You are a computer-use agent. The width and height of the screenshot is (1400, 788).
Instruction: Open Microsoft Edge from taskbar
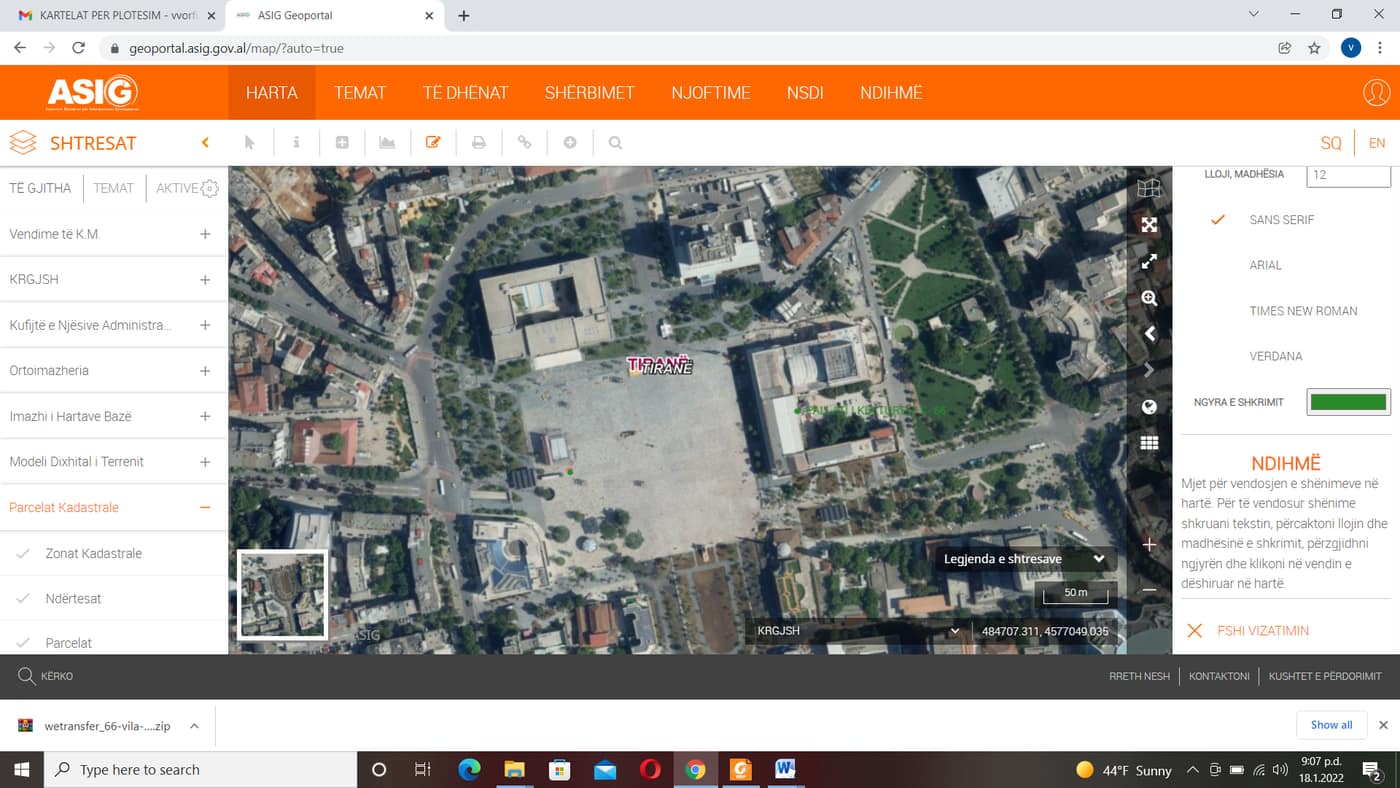point(469,769)
